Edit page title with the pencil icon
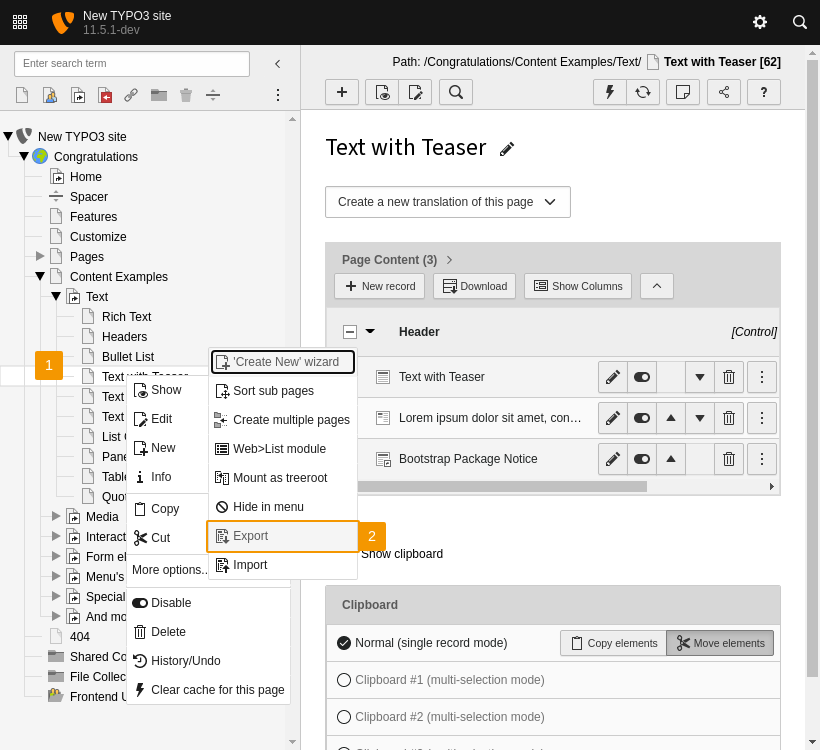Image resolution: width=820 pixels, height=750 pixels. [x=507, y=148]
